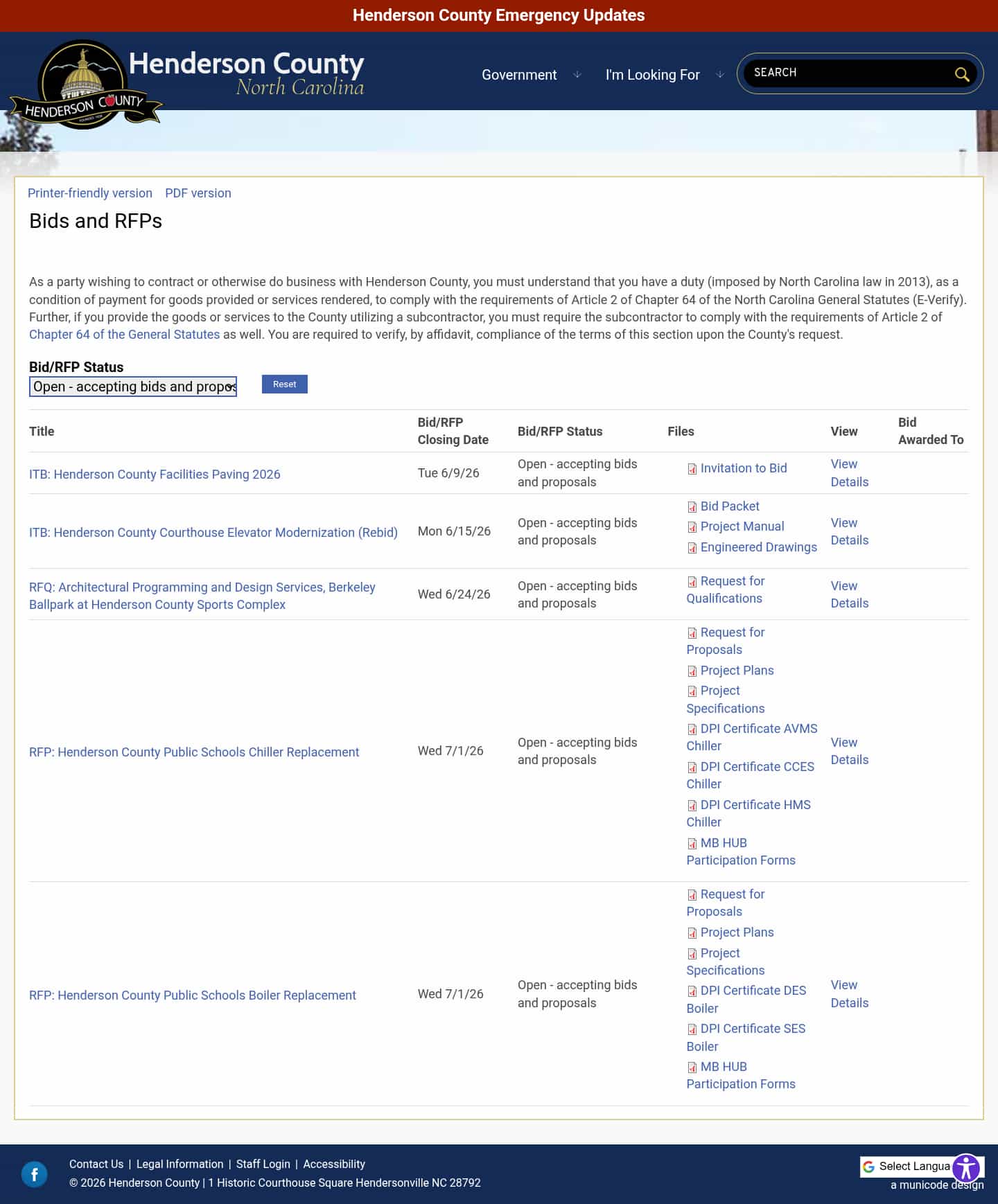
Task: Click the PDF icon beside DPI Certificate DES Boiler
Action: click(692, 991)
